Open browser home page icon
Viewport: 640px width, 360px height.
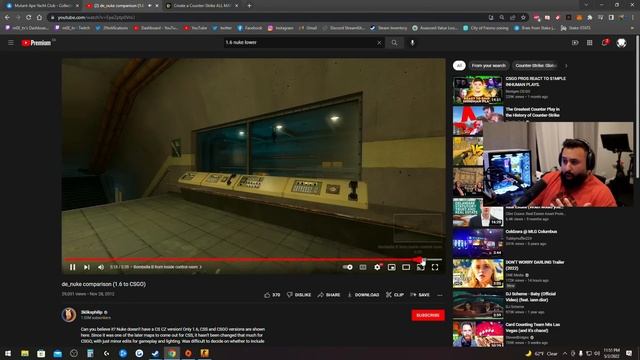click(39, 17)
